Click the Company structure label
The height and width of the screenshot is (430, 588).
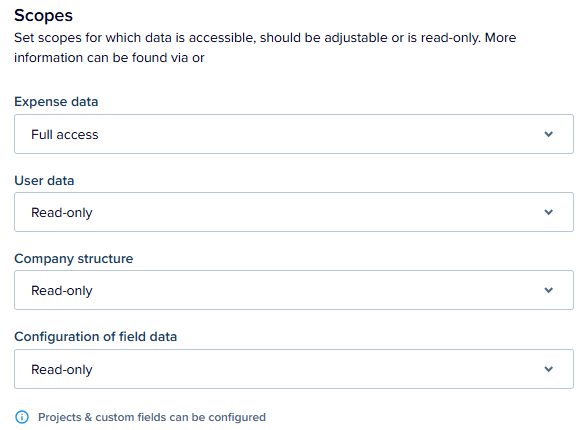click(x=74, y=259)
